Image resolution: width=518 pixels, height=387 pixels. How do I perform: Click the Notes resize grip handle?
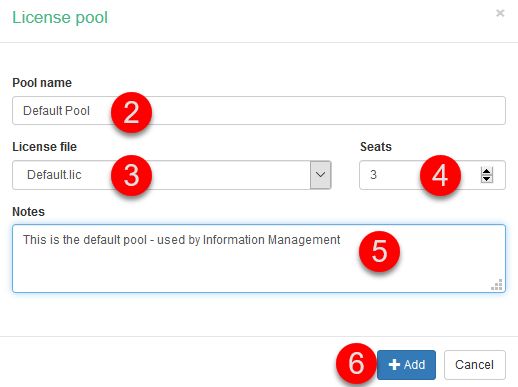tap(497, 285)
